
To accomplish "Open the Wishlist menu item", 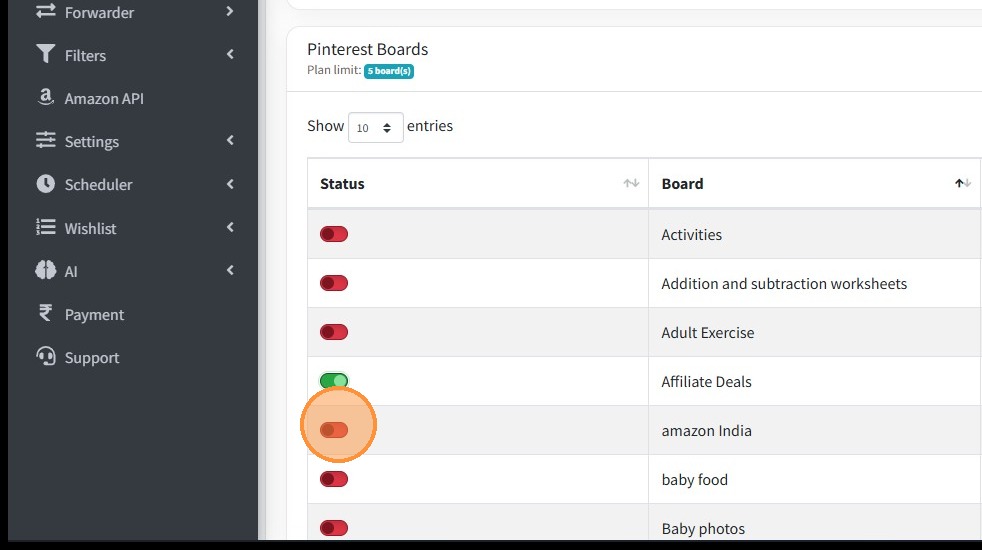I will click(x=90, y=228).
